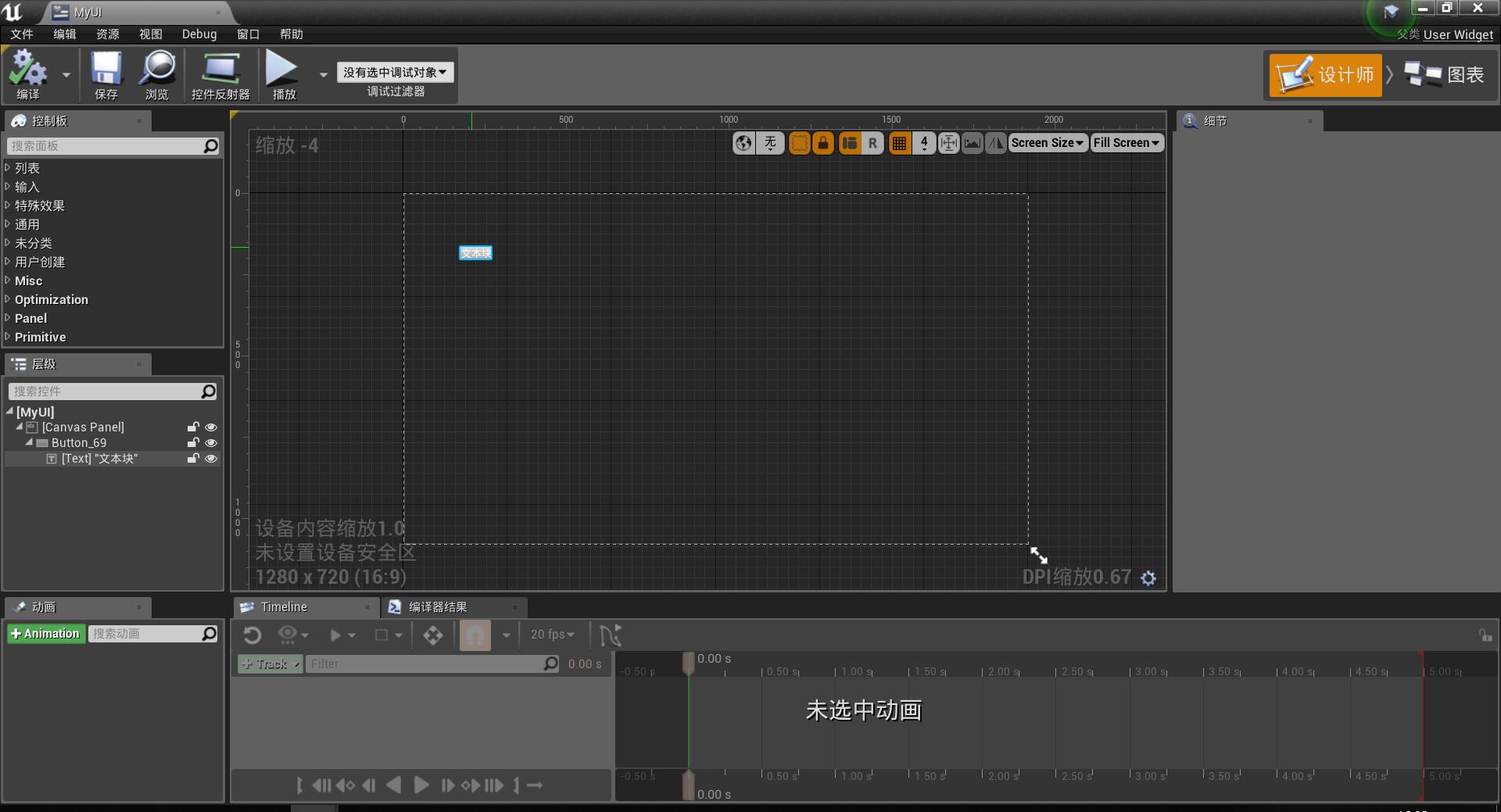Open the Screen Size dropdown
1501x812 pixels.
pos(1048,142)
